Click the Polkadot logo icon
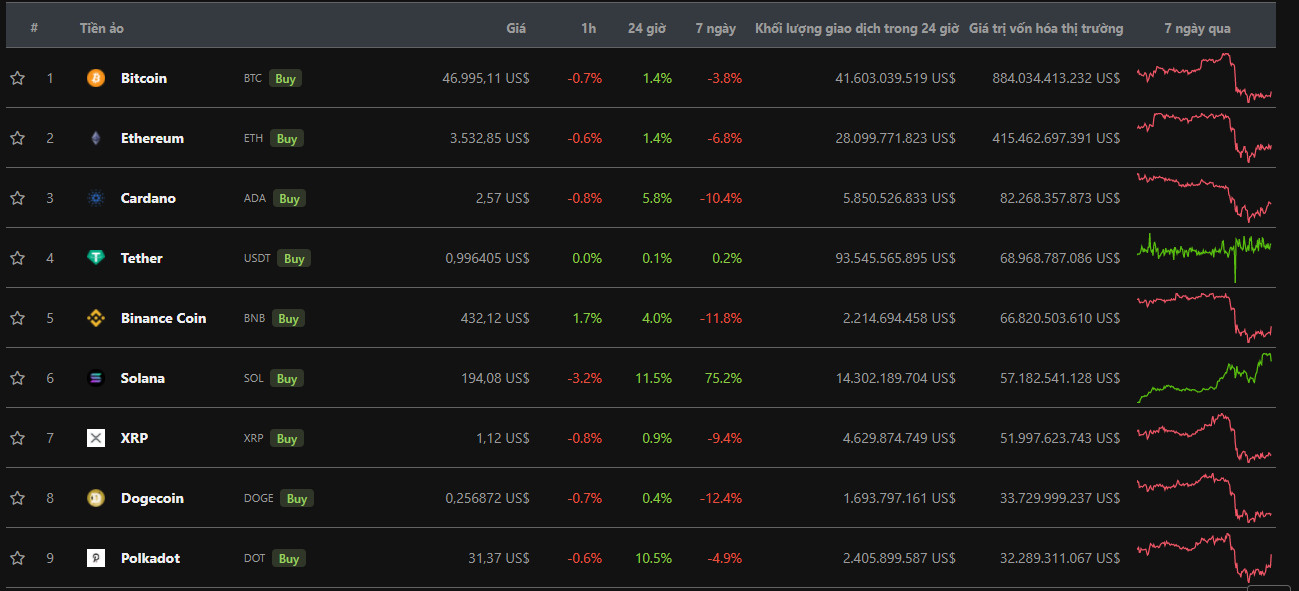 click(x=96, y=558)
